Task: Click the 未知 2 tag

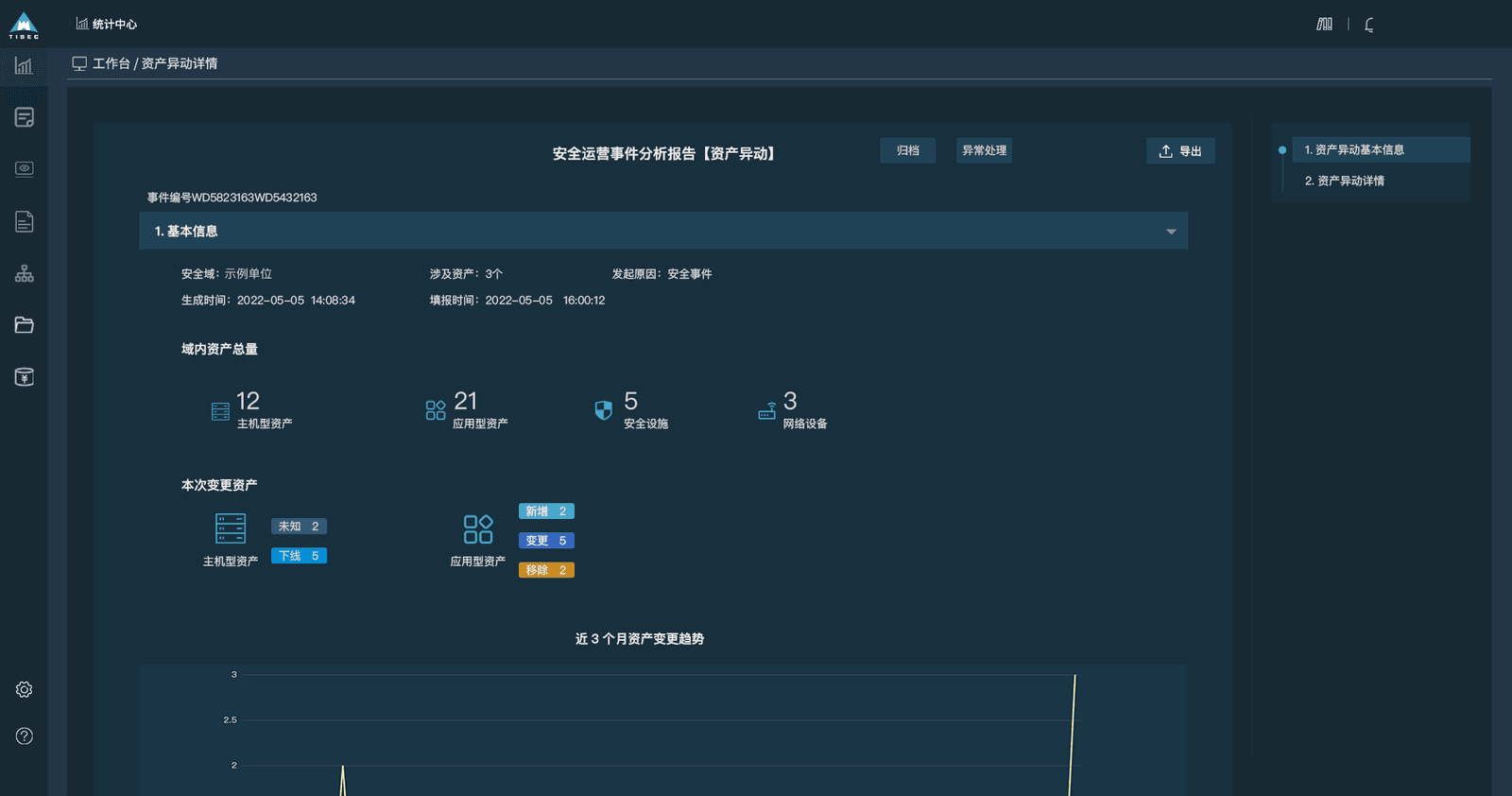Action: point(299,527)
